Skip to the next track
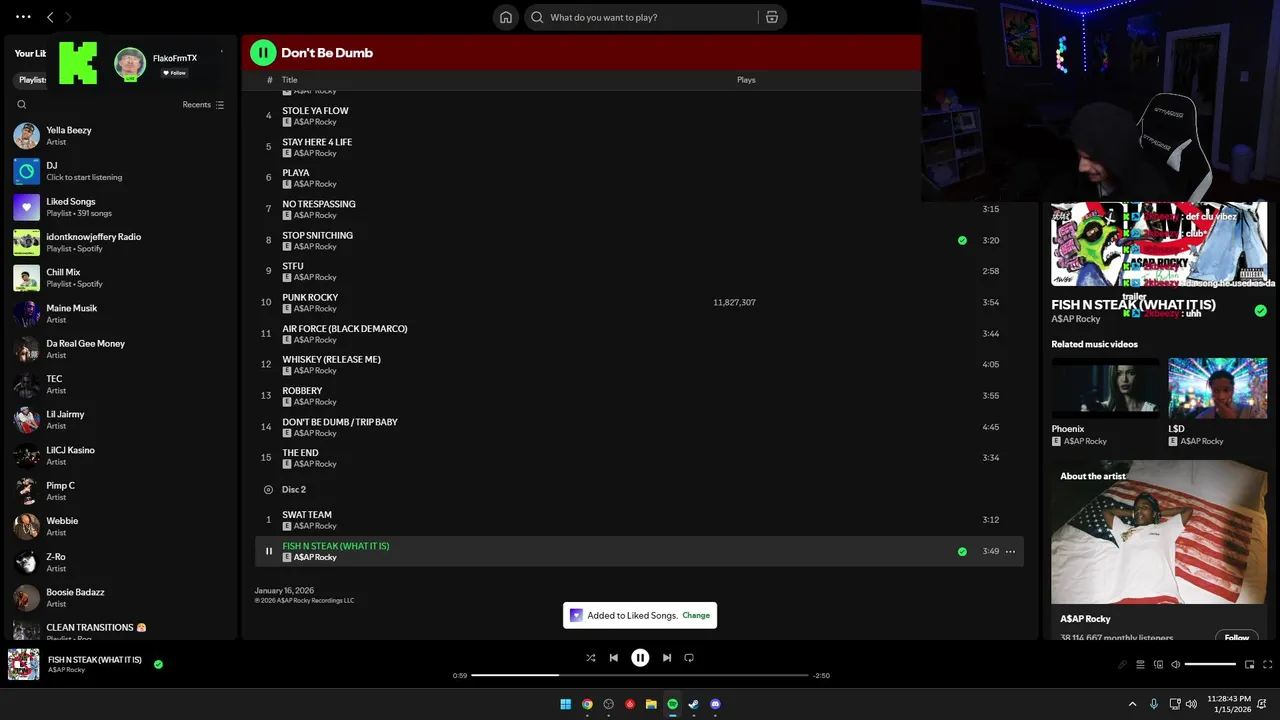Viewport: 1280px width, 720px height. point(667,658)
